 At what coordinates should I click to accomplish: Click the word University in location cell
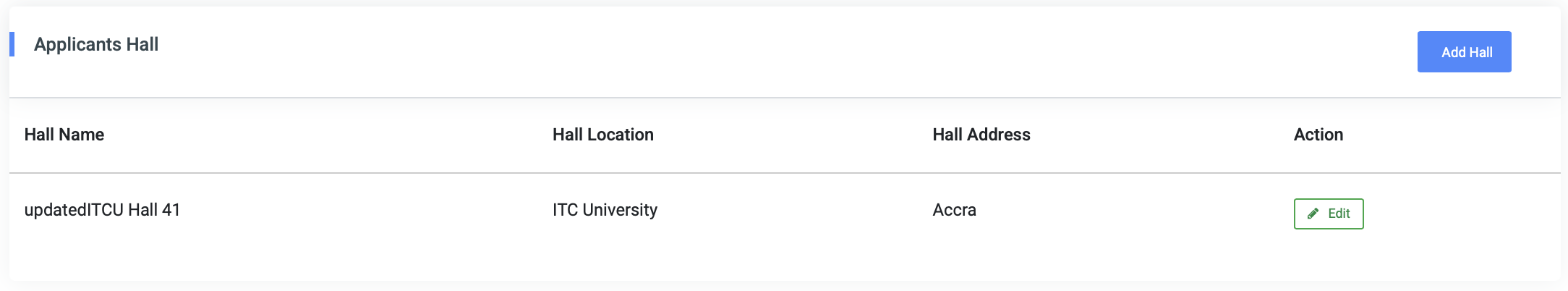621,210
